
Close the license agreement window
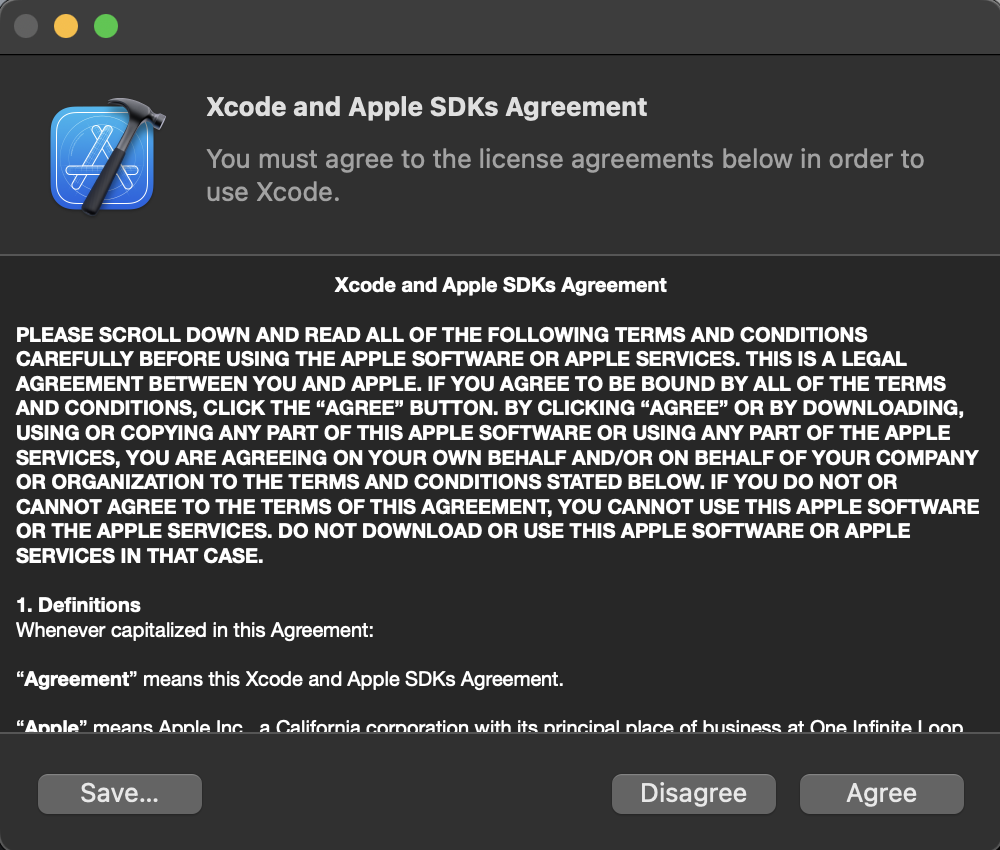[x=26, y=26]
